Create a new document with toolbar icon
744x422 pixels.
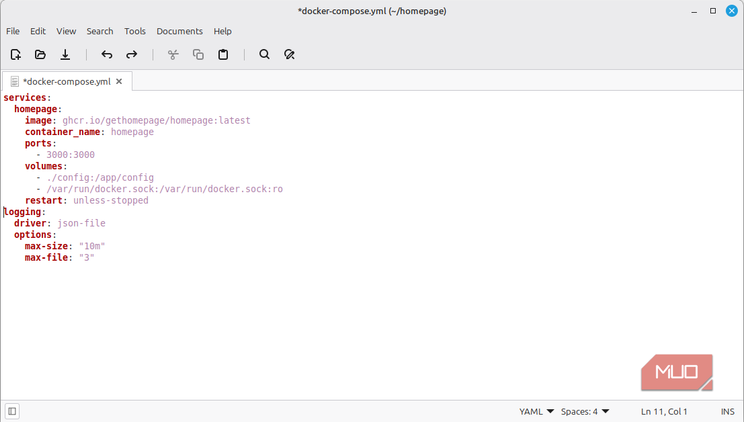tap(16, 55)
